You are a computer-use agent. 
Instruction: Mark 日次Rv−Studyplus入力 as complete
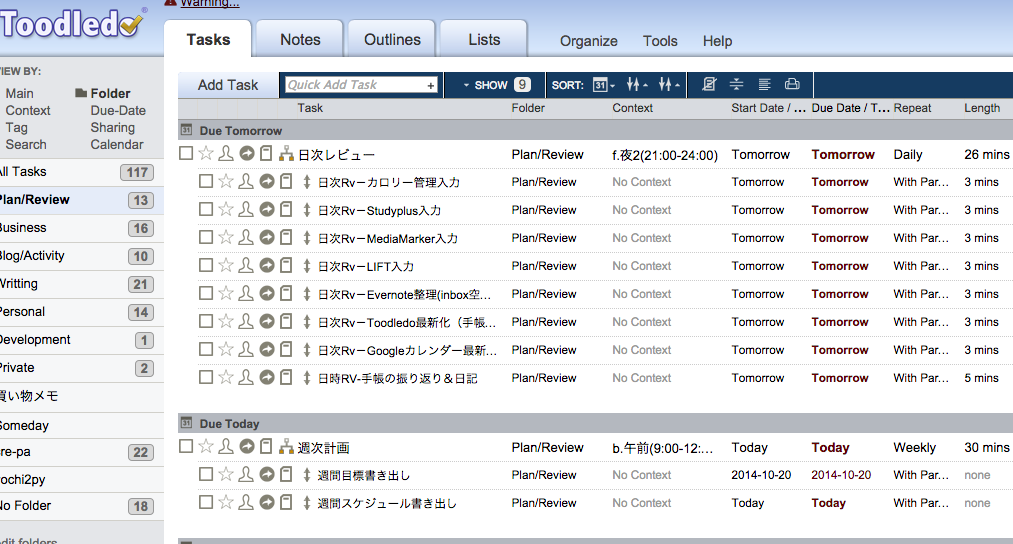point(206,210)
